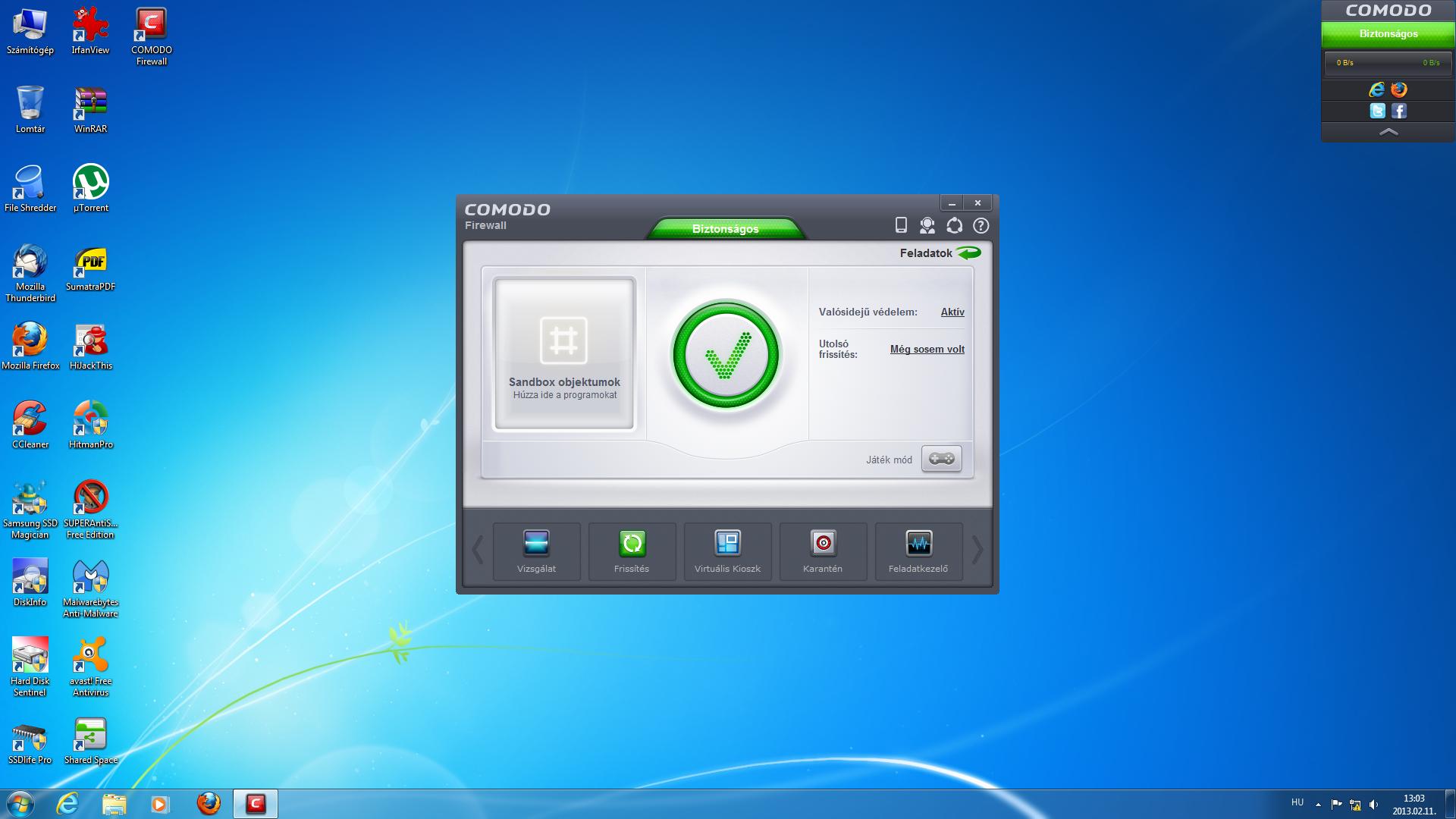Select the Számítógép desktop icon
Screen dimensions: 1456x819
tap(30, 31)
